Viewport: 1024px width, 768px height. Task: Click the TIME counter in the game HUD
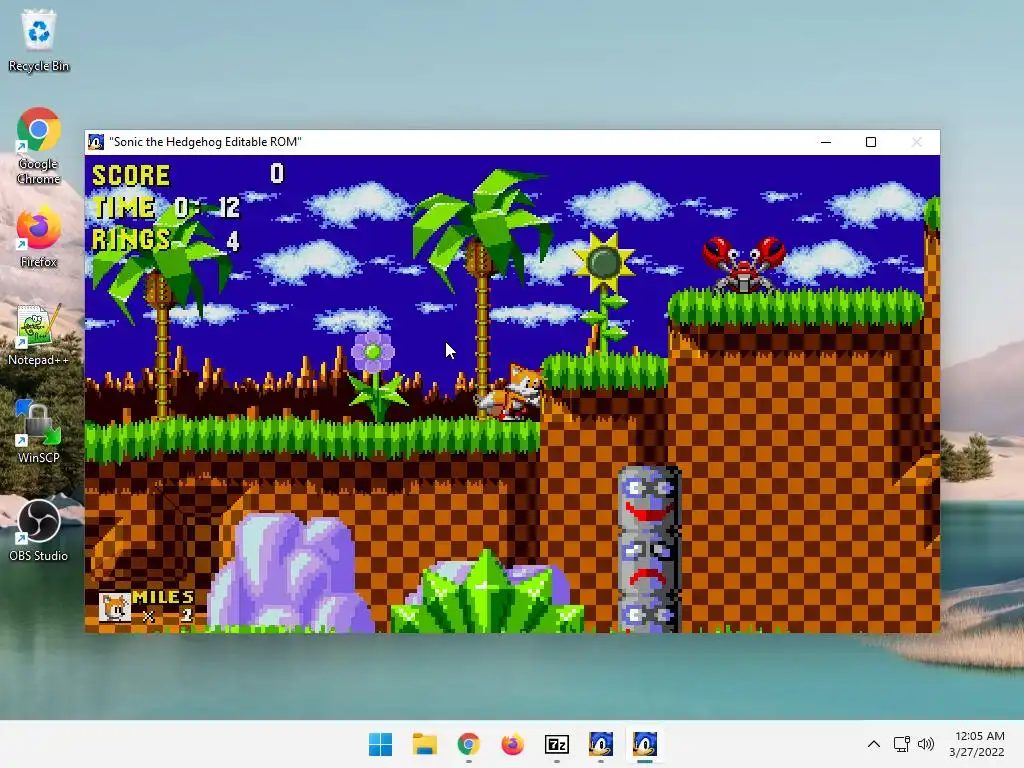coord(167,208)
